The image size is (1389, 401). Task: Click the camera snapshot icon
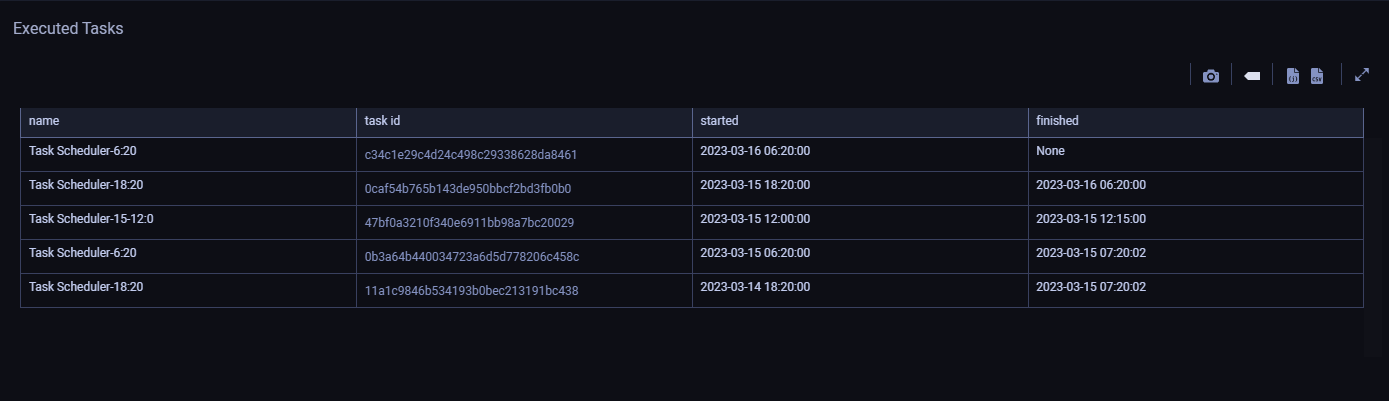point(1211,76)
